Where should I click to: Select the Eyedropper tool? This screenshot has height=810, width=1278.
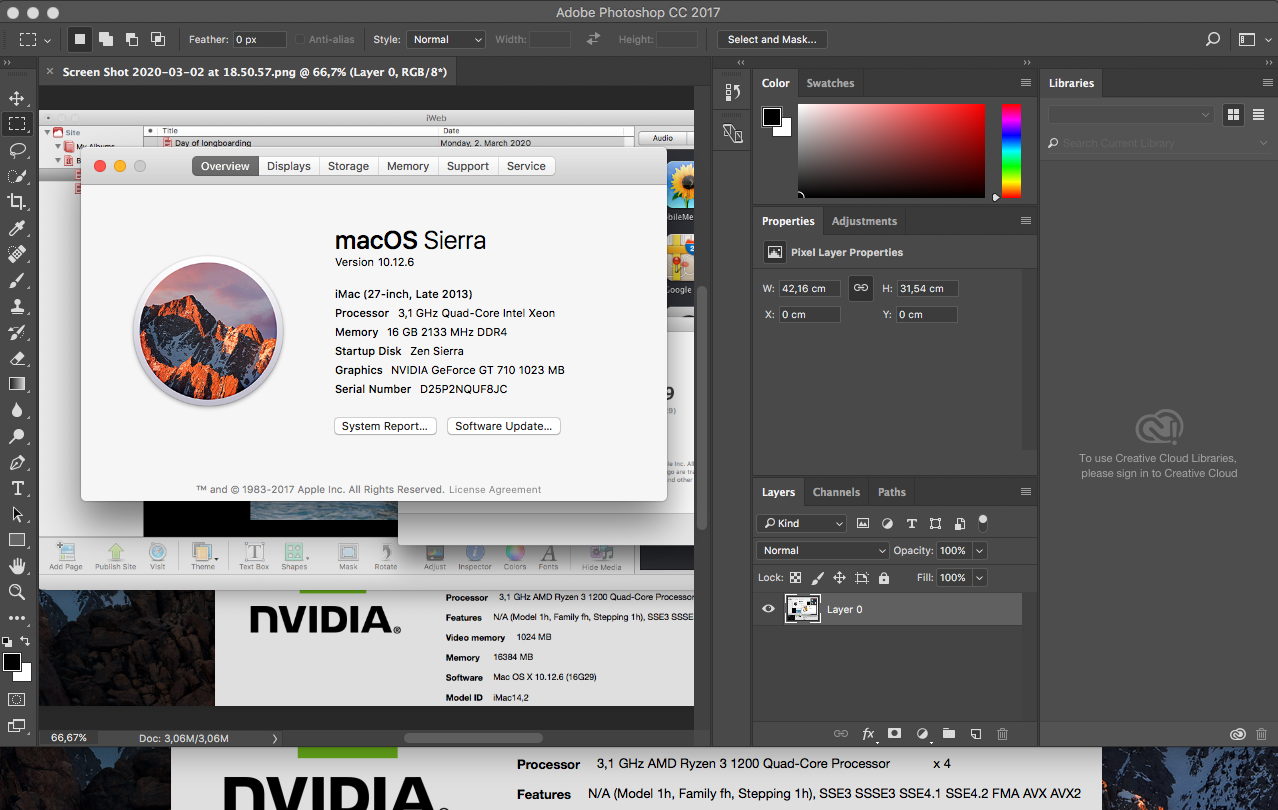click(17, 229)
